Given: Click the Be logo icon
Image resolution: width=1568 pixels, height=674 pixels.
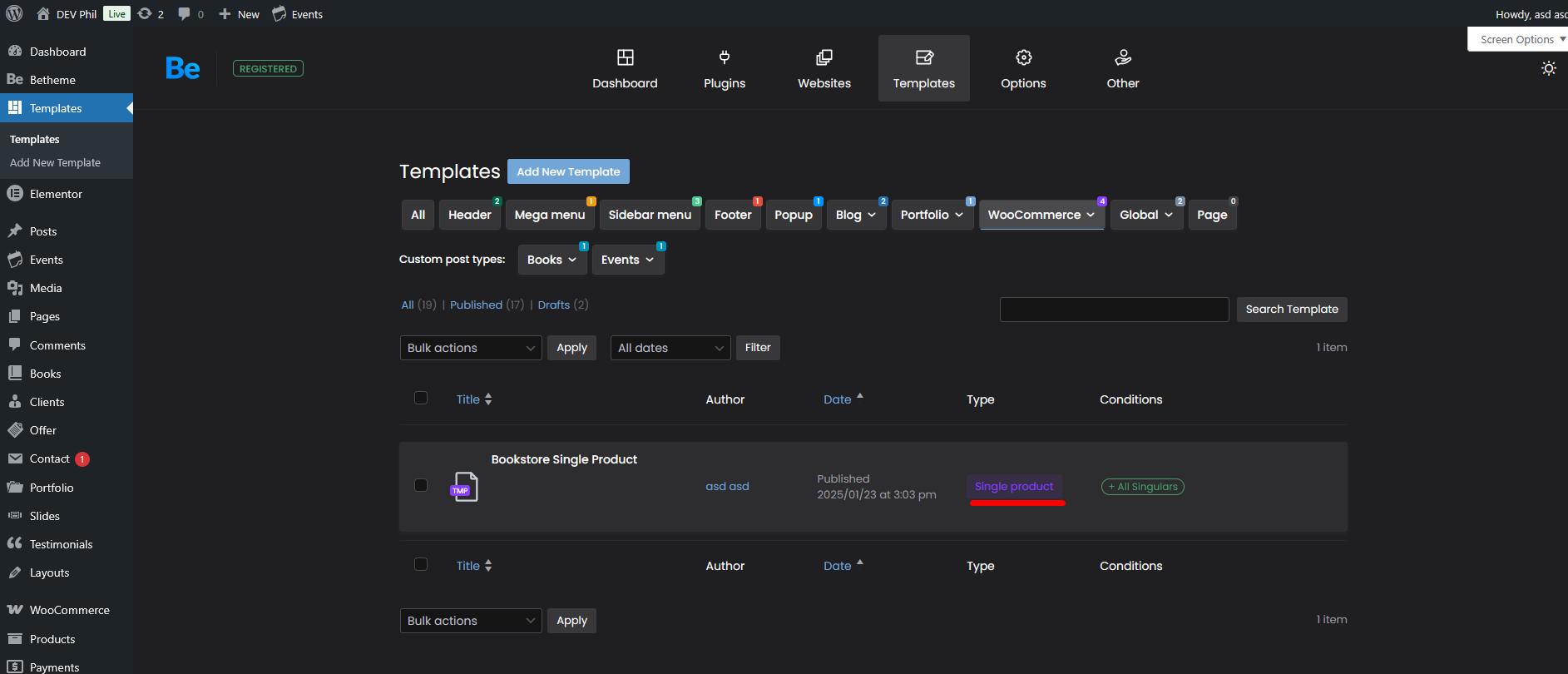Looking at the screenshot, I should click(182, 68).
